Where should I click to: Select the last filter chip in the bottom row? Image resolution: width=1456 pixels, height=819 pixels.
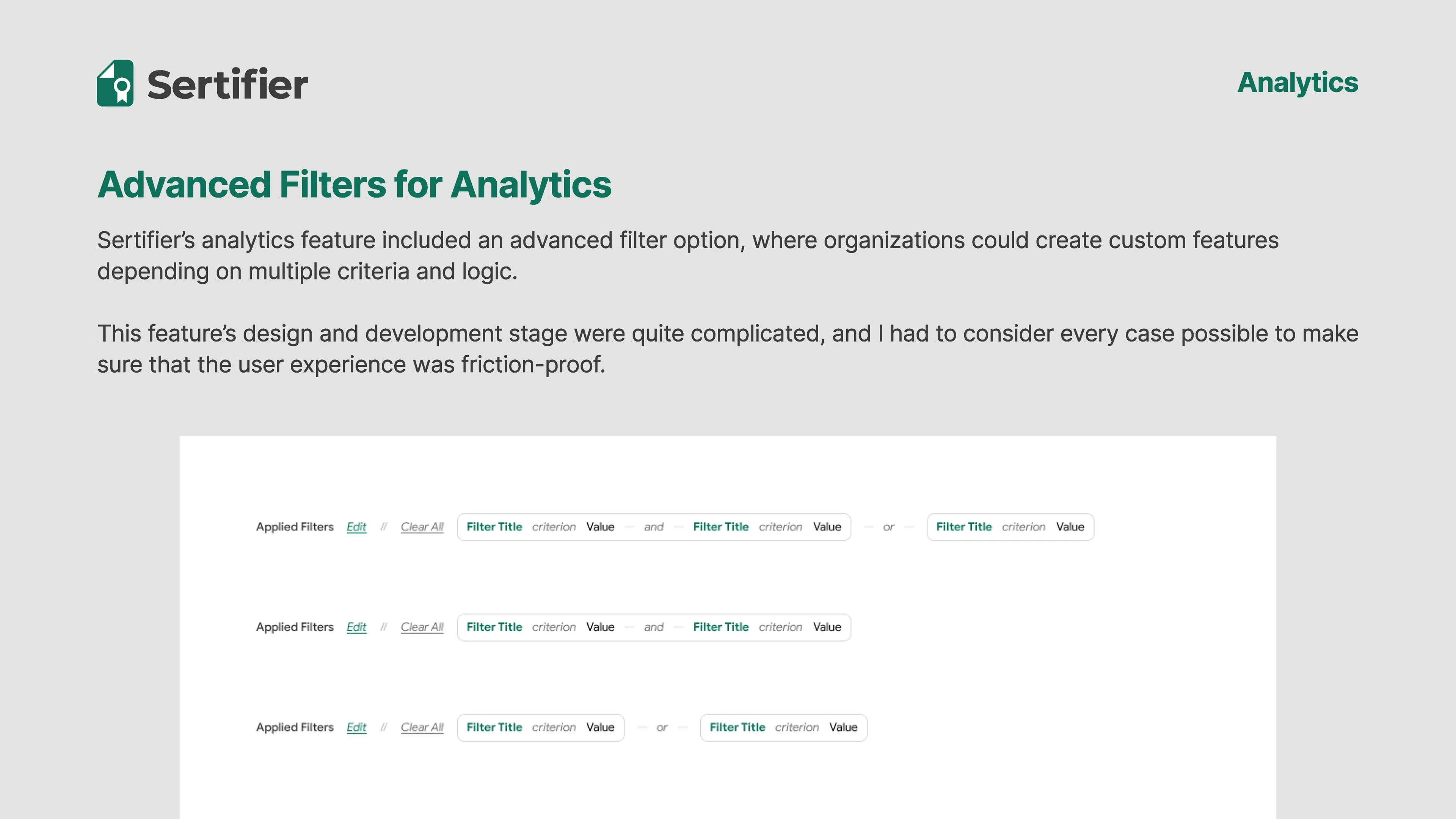[x=783, y=728]
